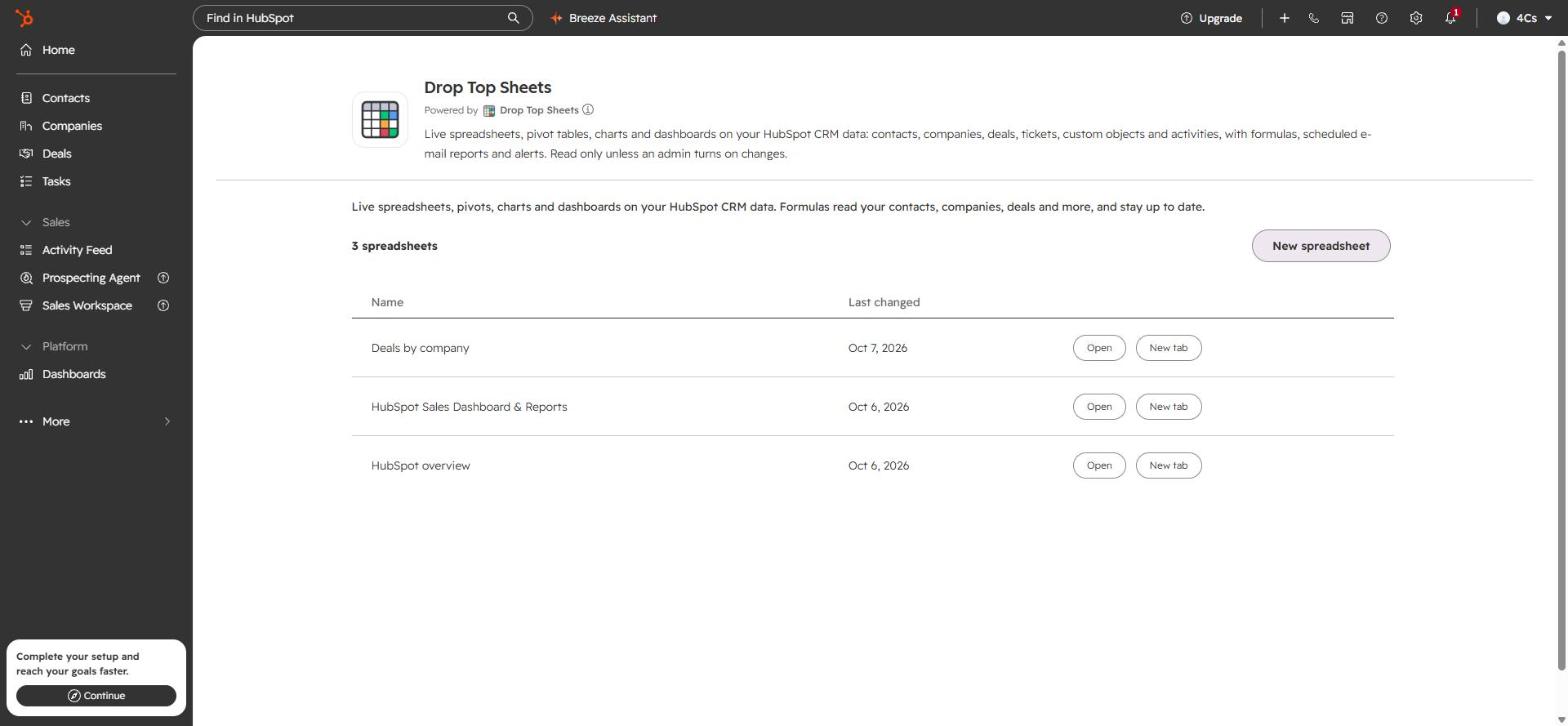This screenshot has height=726, width=1568.
Task: Click the page vertical scrollbar
Action: 1561,360
